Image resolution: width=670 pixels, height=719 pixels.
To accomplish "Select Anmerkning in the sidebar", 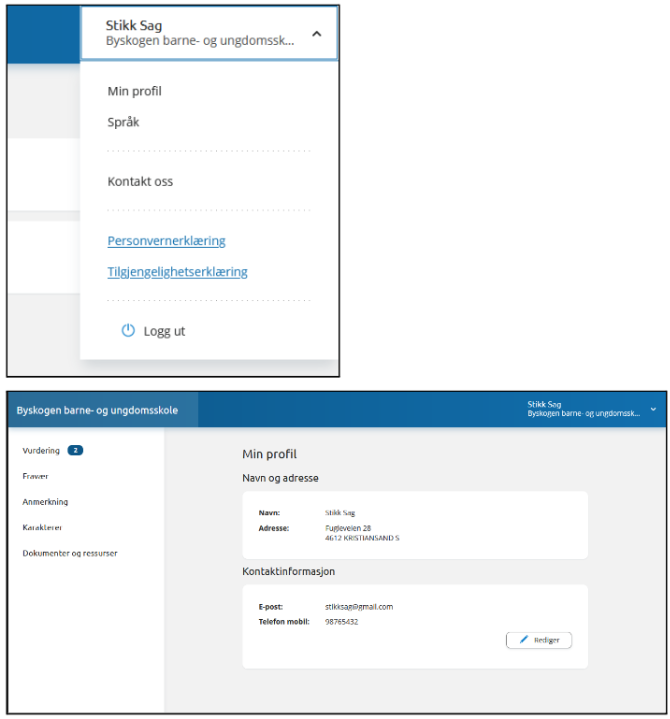I will click(45, 502).
